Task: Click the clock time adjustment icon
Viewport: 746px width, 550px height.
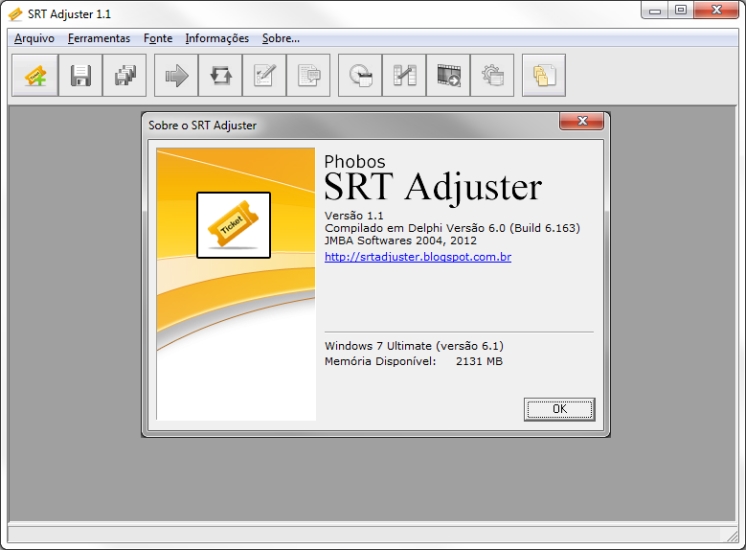Action: click(x=360, y=76)
